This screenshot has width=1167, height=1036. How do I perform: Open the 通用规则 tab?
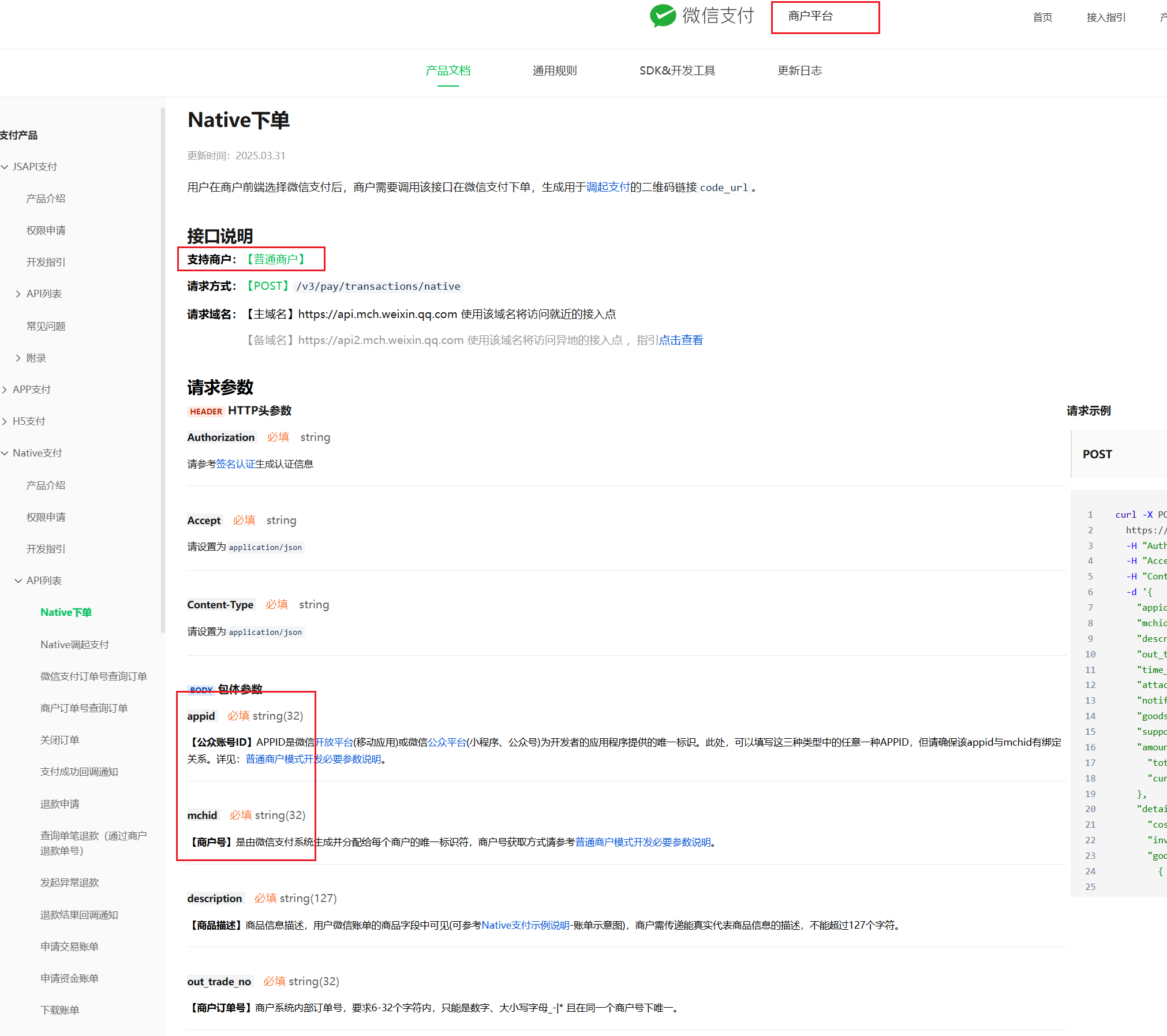click(555, 70)
